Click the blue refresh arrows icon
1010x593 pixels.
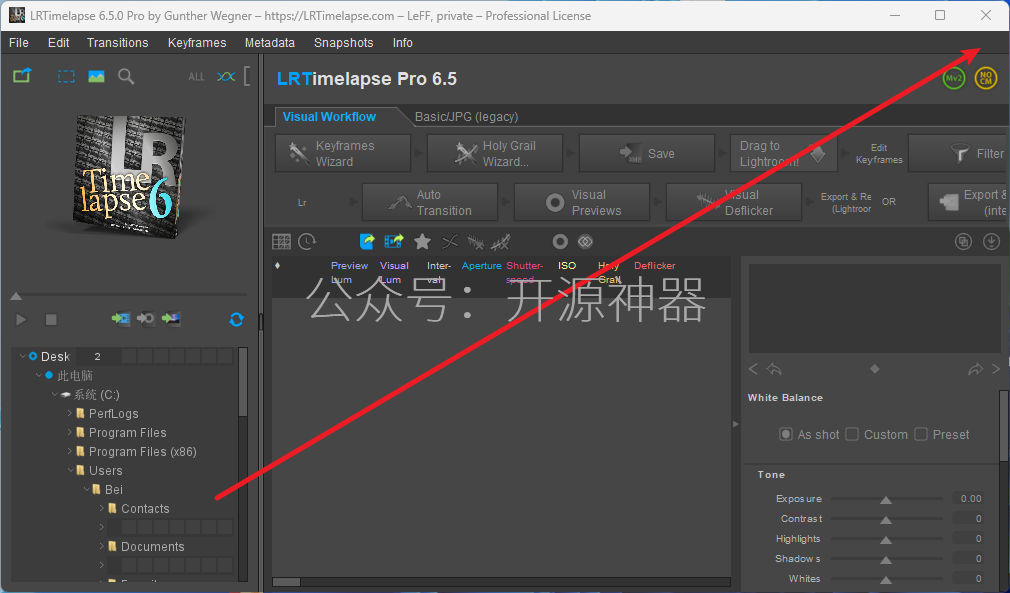point(236,319)
